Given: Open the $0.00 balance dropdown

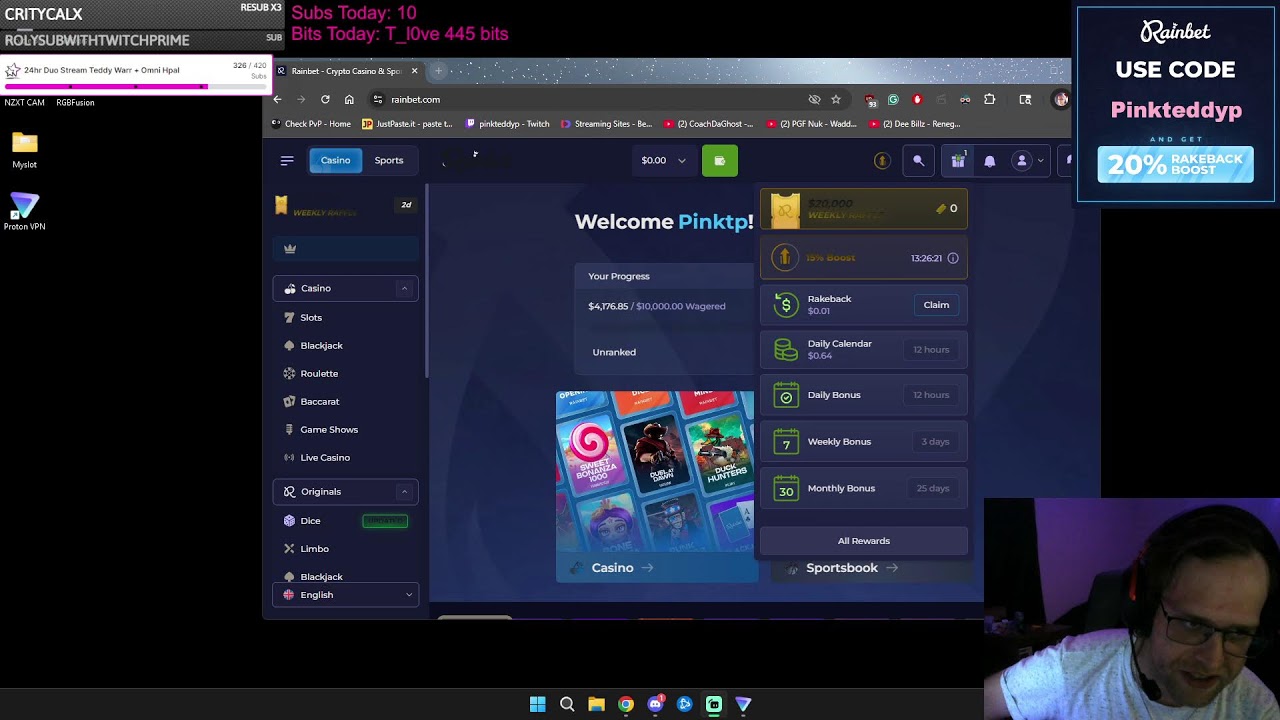Looking at the screenshot, I should (x=665, y=160).
